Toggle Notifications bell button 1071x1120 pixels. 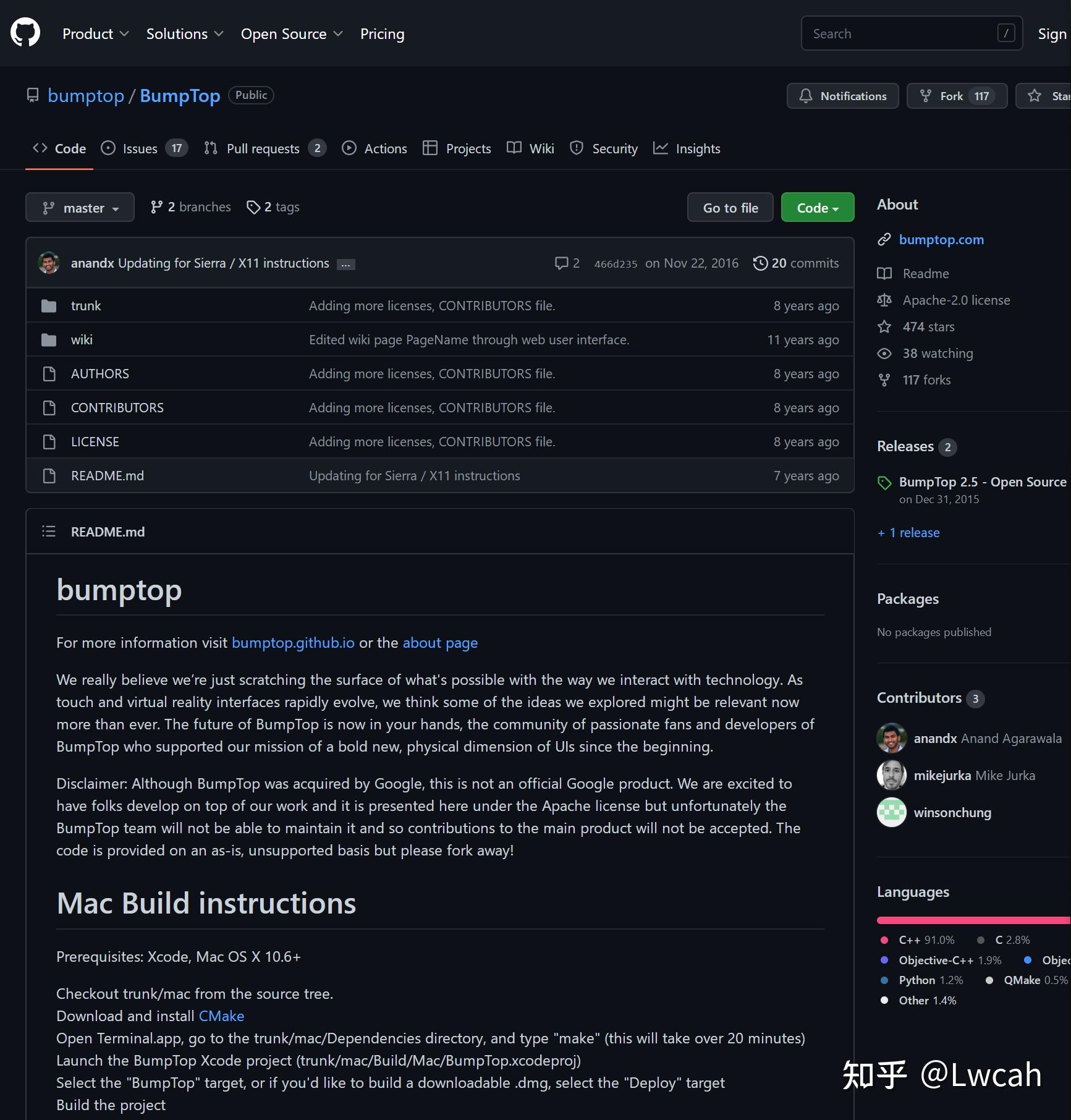click(x=842, y=96)
